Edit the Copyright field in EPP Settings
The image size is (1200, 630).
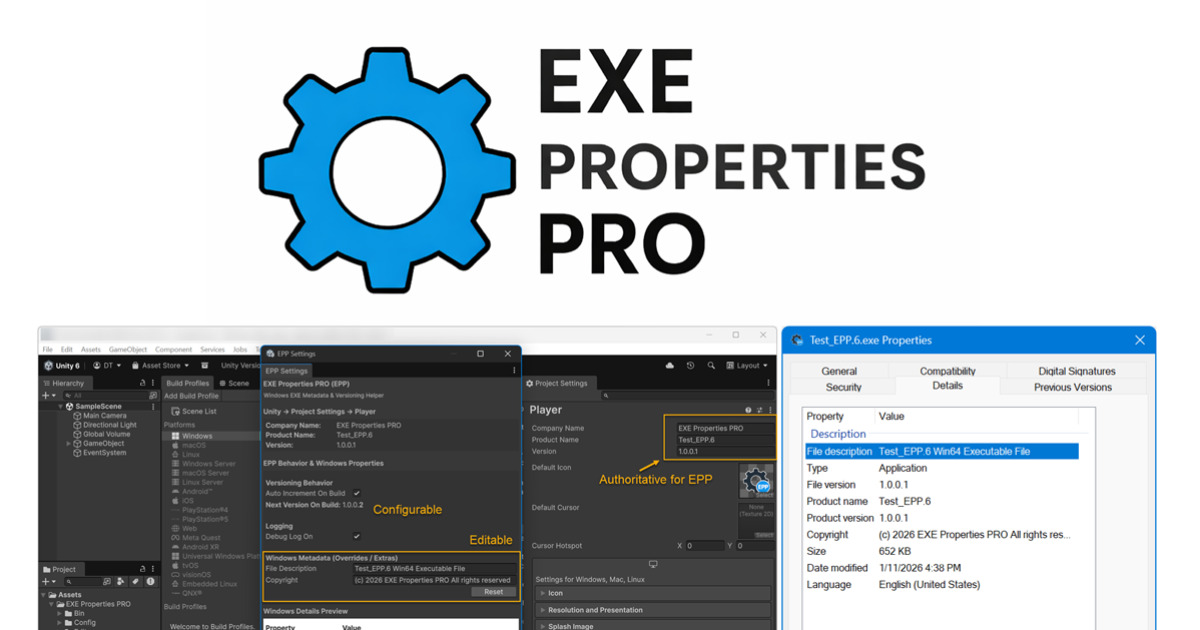click(435, 580)
